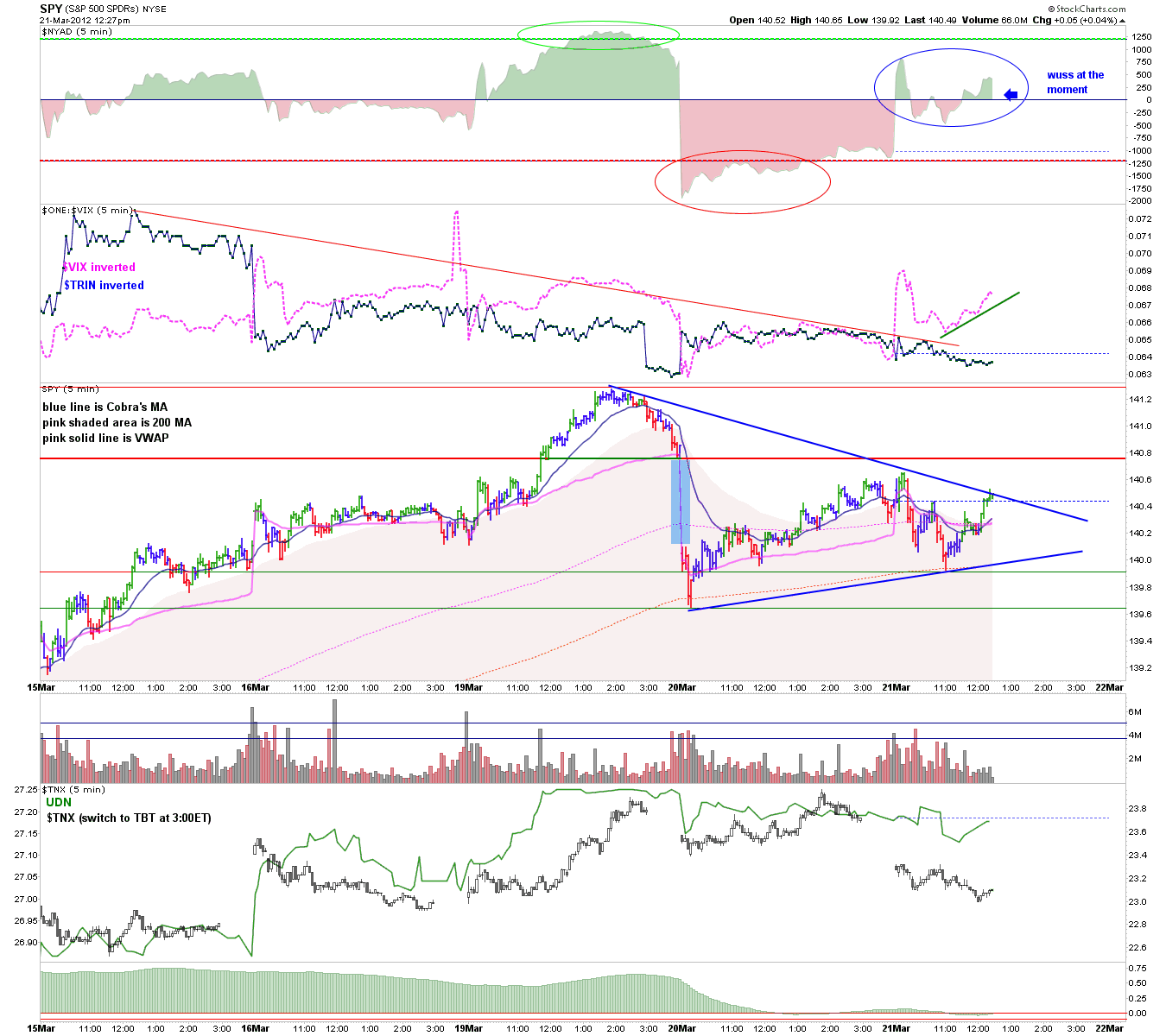Click the '(S&P 500 SPDRs) NYSE' description
1166x1036 pixels.
point(116,9)
